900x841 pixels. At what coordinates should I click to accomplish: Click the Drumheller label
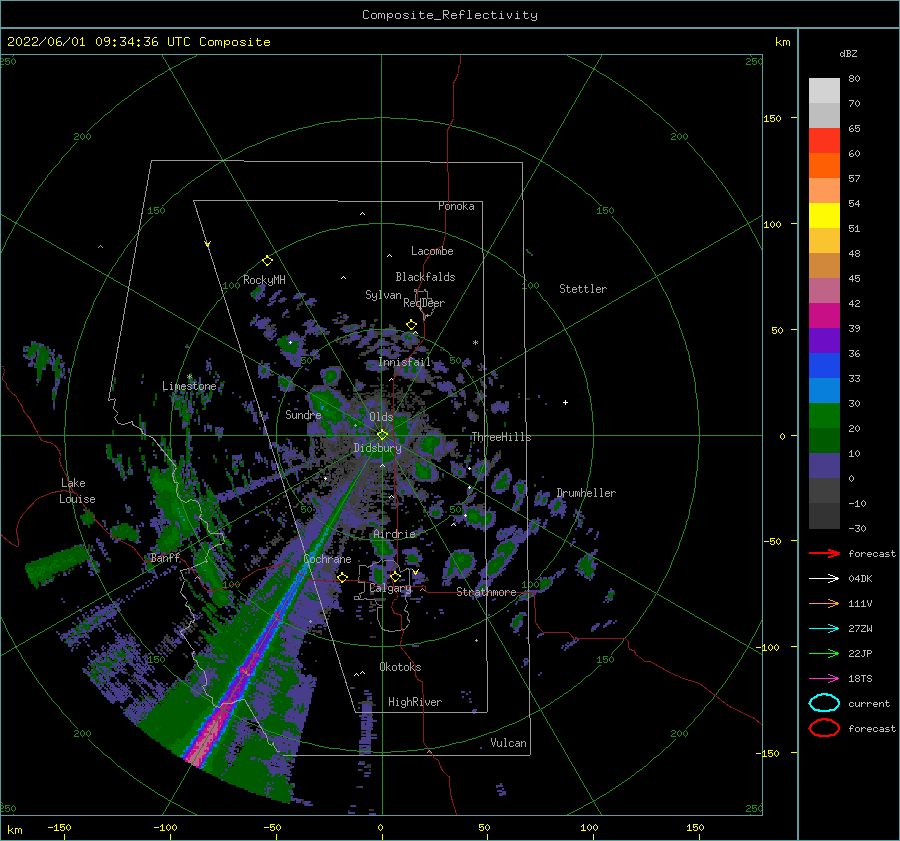[x=586, y=493]
